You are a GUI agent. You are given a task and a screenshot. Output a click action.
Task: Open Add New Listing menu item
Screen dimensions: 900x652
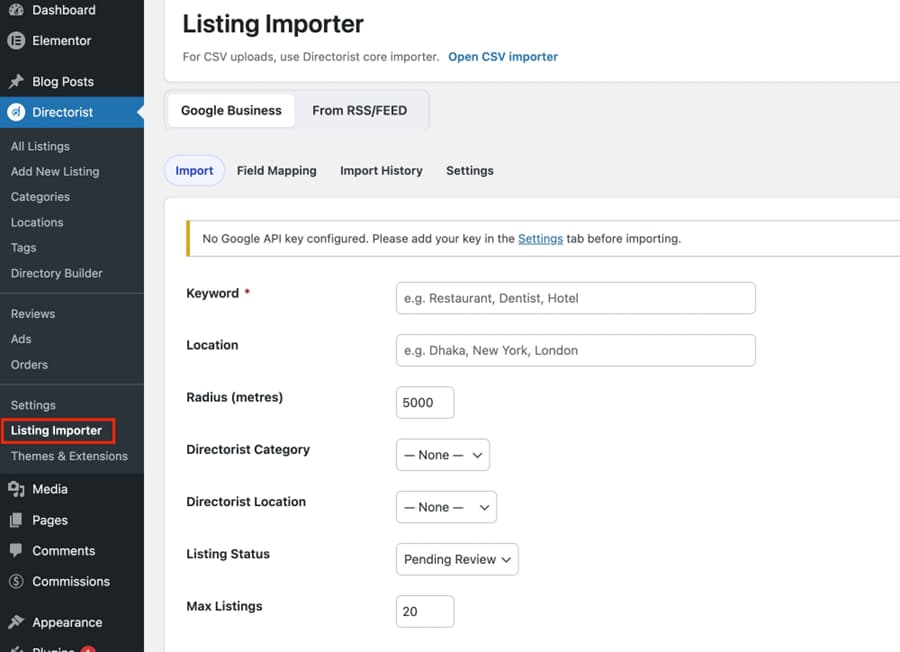point(55,172)
